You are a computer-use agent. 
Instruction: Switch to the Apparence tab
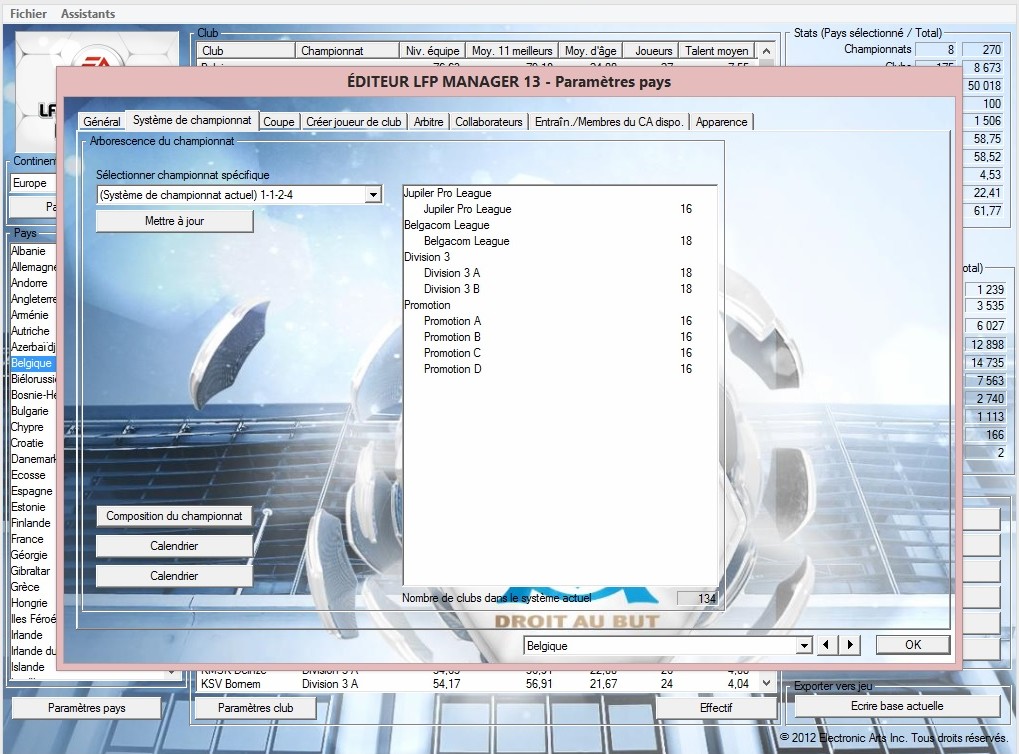click(721, 122)
